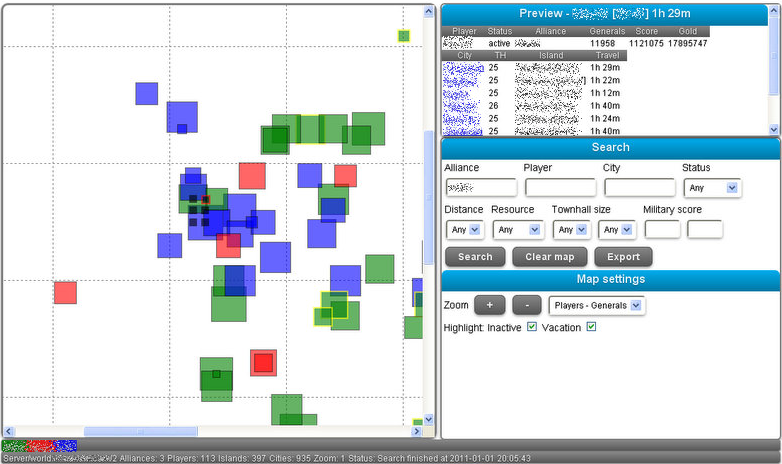Click the Map settings panel header
This screenshot has width=782, height=464.
610,279
